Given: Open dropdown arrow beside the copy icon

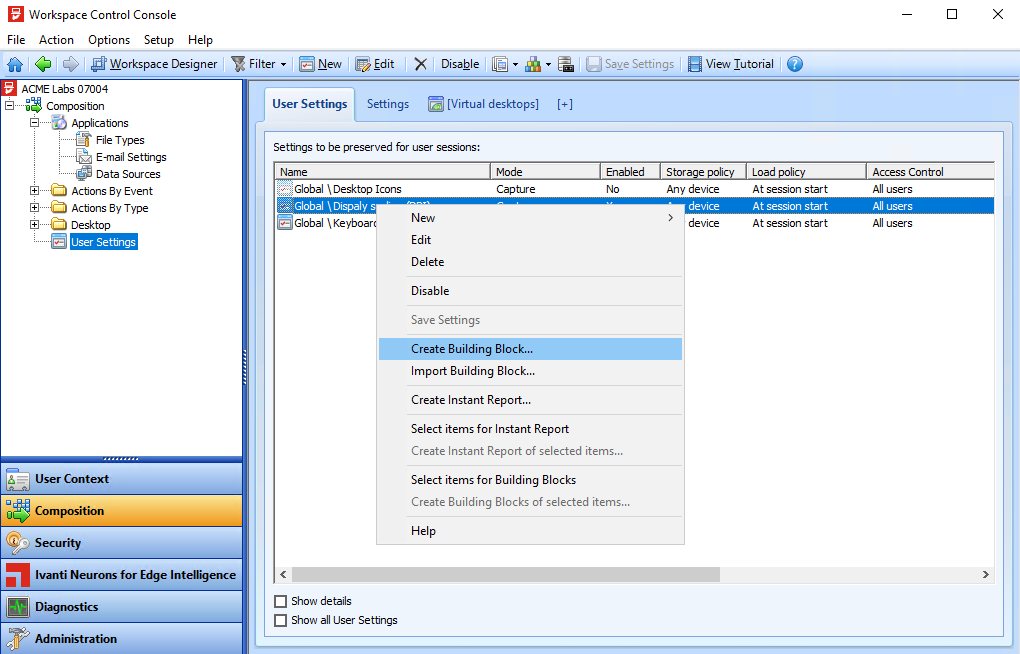Looking at the screenshot, I should [515, 64].
